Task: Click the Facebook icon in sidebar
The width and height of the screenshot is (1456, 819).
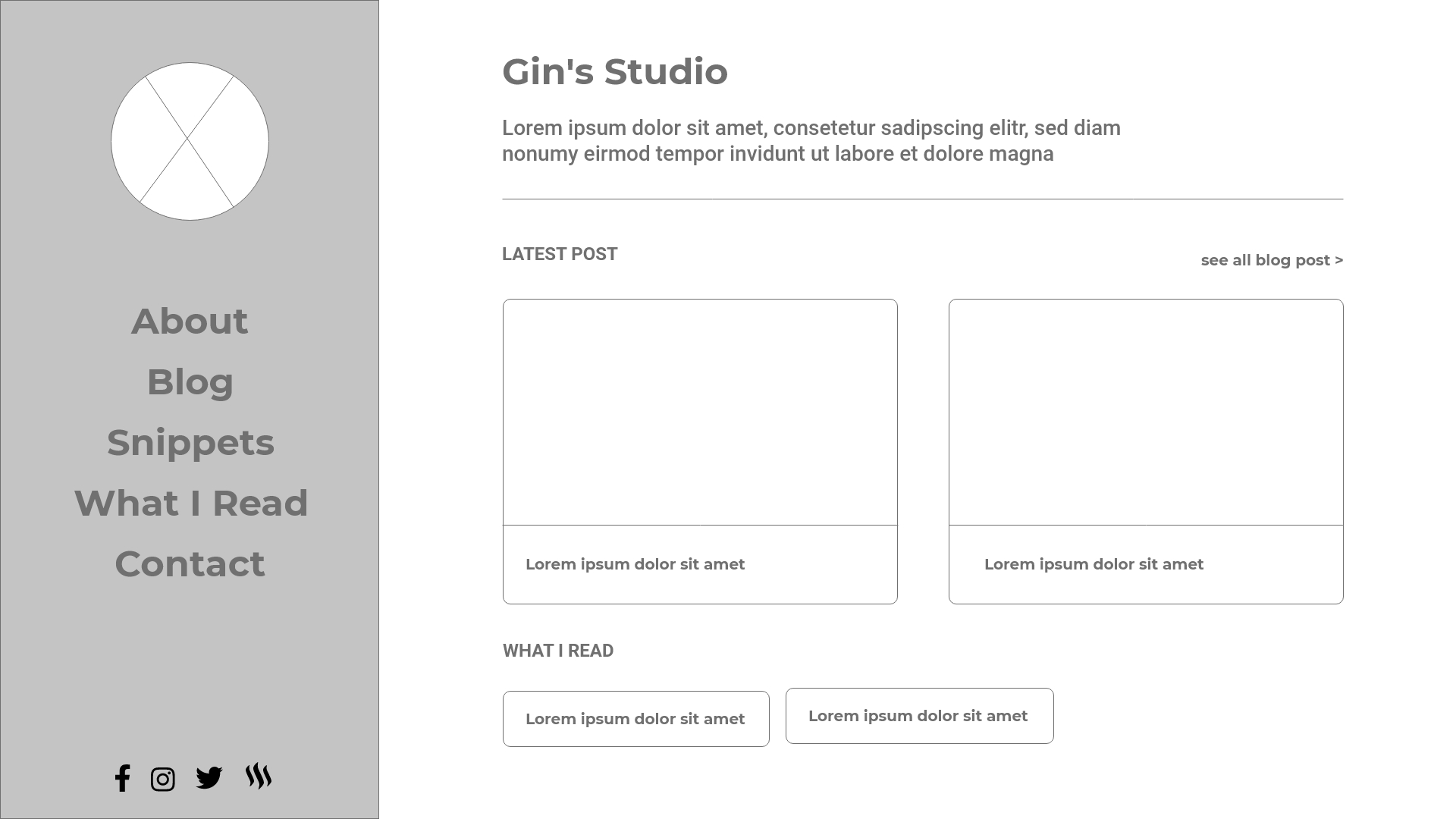Action: pyautogui.click(x=123, y=778)
